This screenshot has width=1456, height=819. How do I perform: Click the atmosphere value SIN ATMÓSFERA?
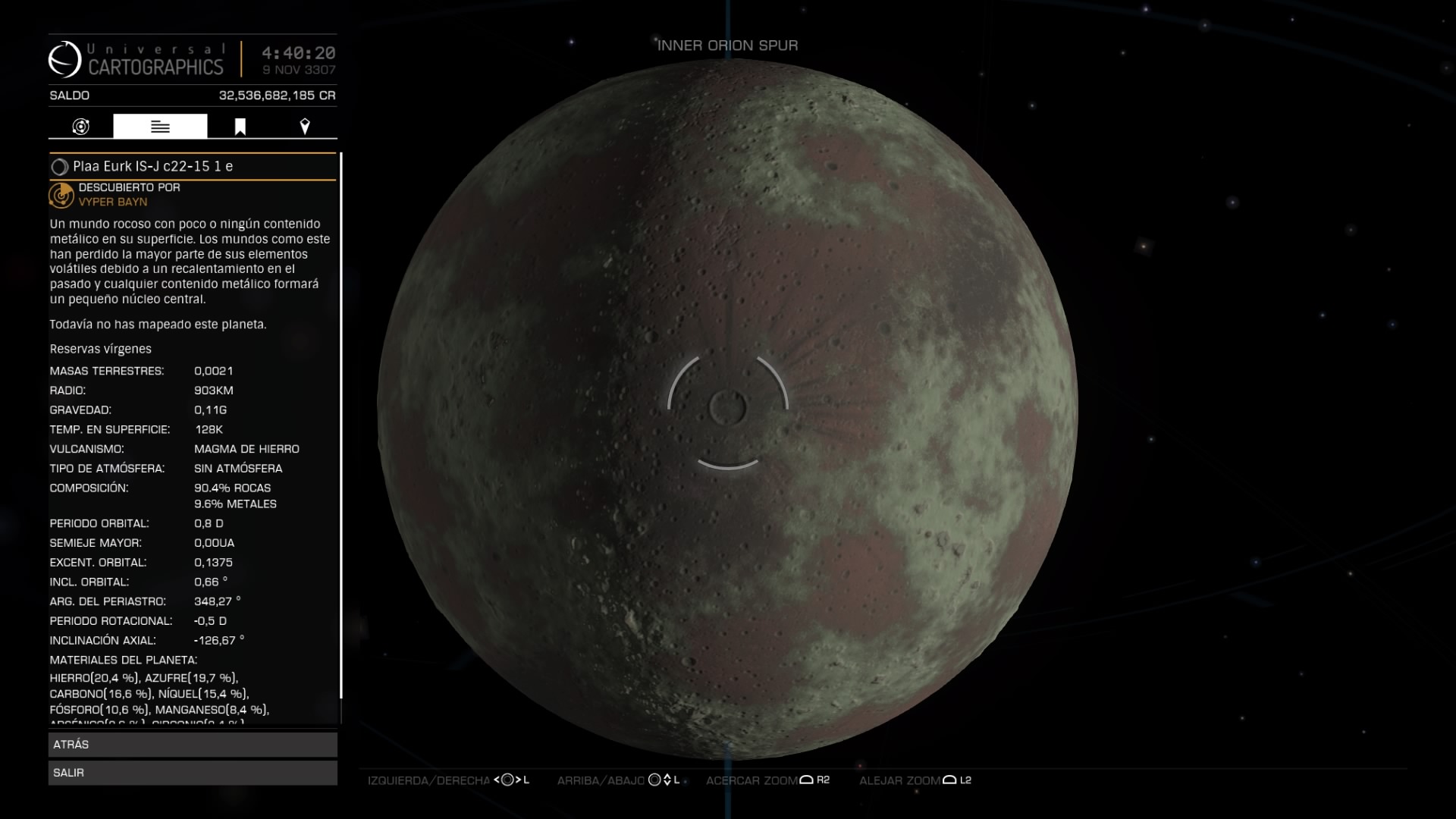(238, 469)
